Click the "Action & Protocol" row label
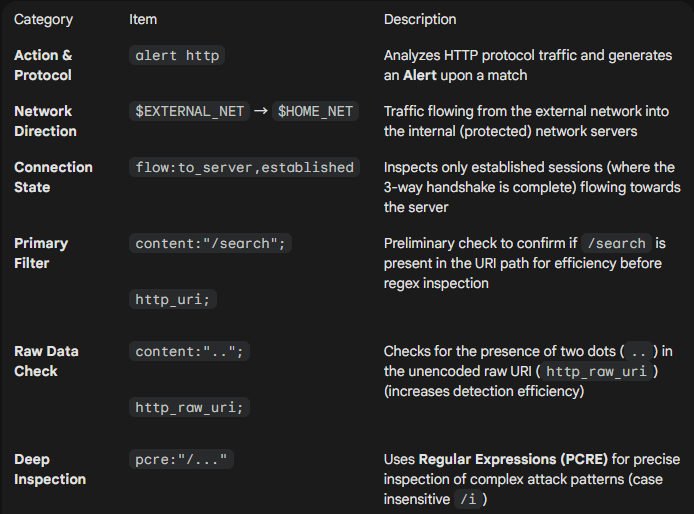 [43, 65]
